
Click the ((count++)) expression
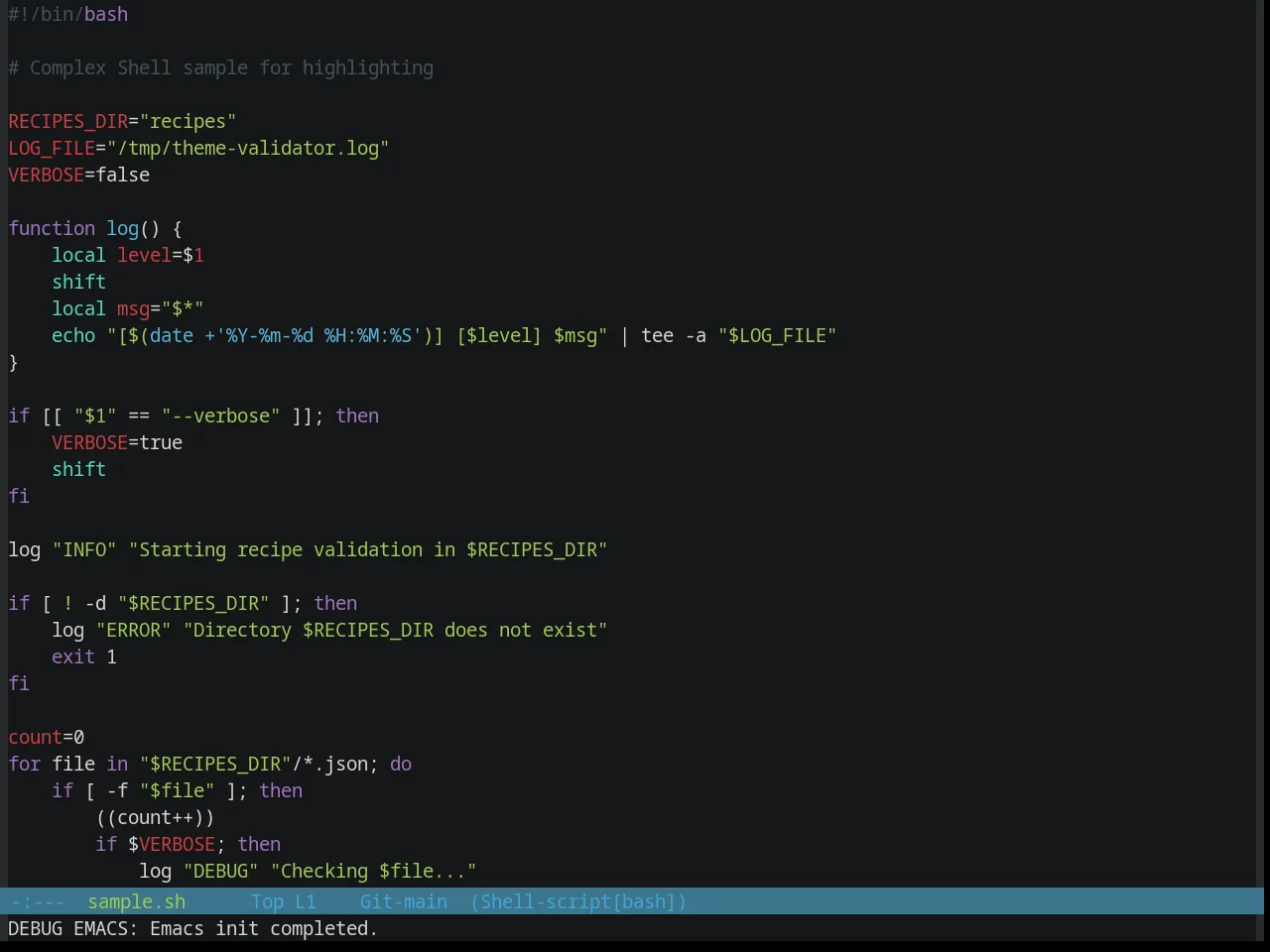[x=155, y=817]
